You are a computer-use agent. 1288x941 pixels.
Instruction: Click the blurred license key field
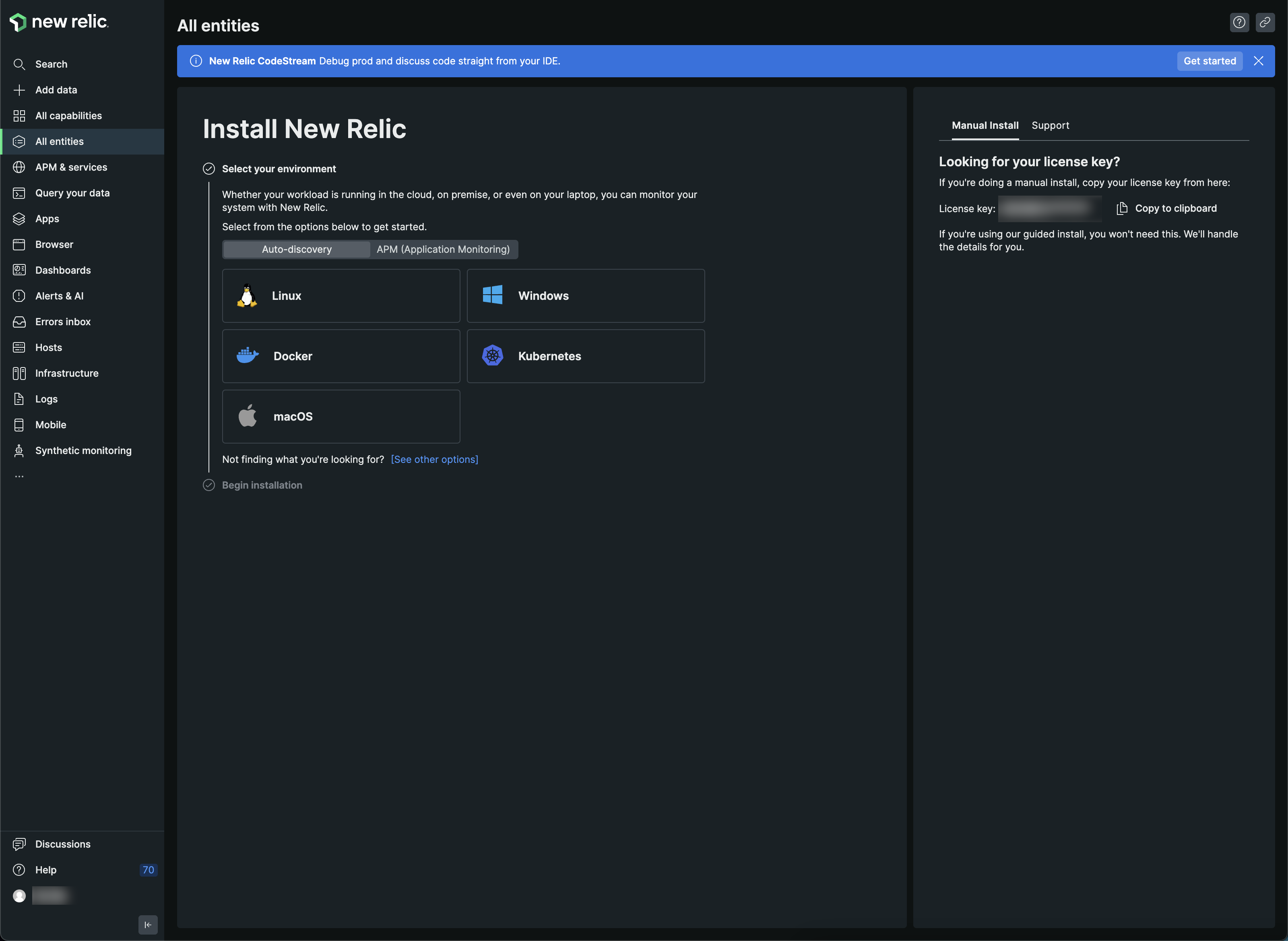[1050, 208]
